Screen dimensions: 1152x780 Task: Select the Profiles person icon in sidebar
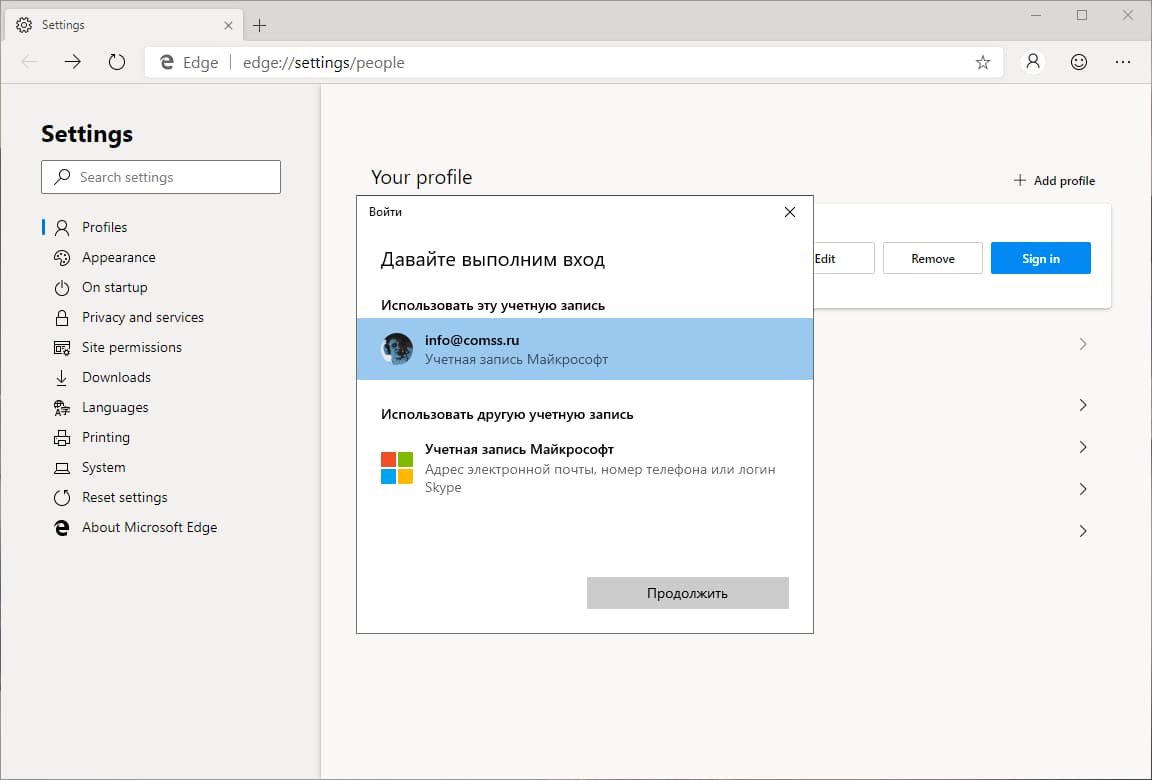[x=62, y=227]
